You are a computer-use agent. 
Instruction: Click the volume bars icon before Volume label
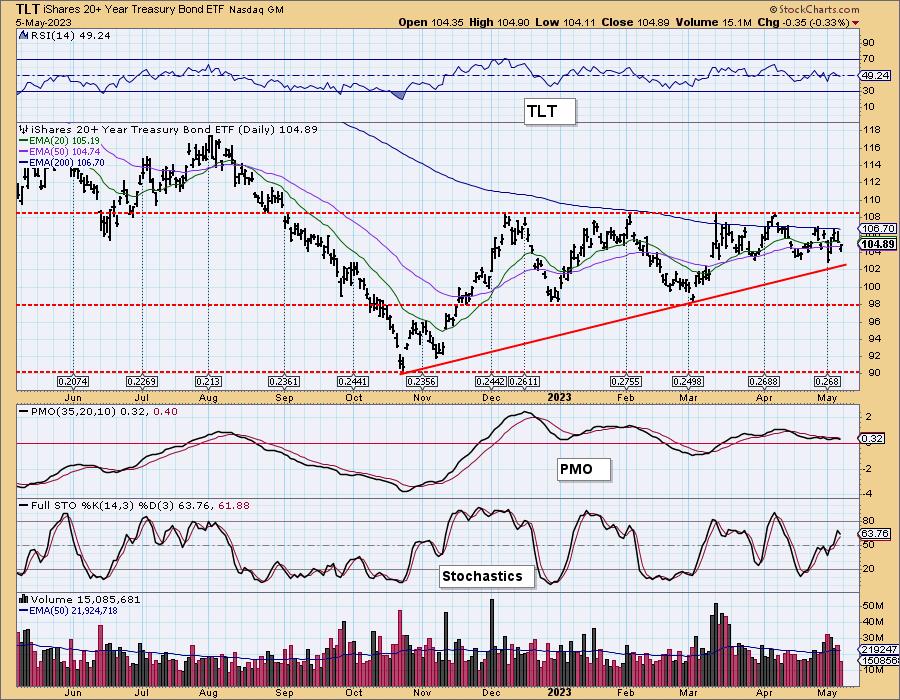(x=24, y=599)
